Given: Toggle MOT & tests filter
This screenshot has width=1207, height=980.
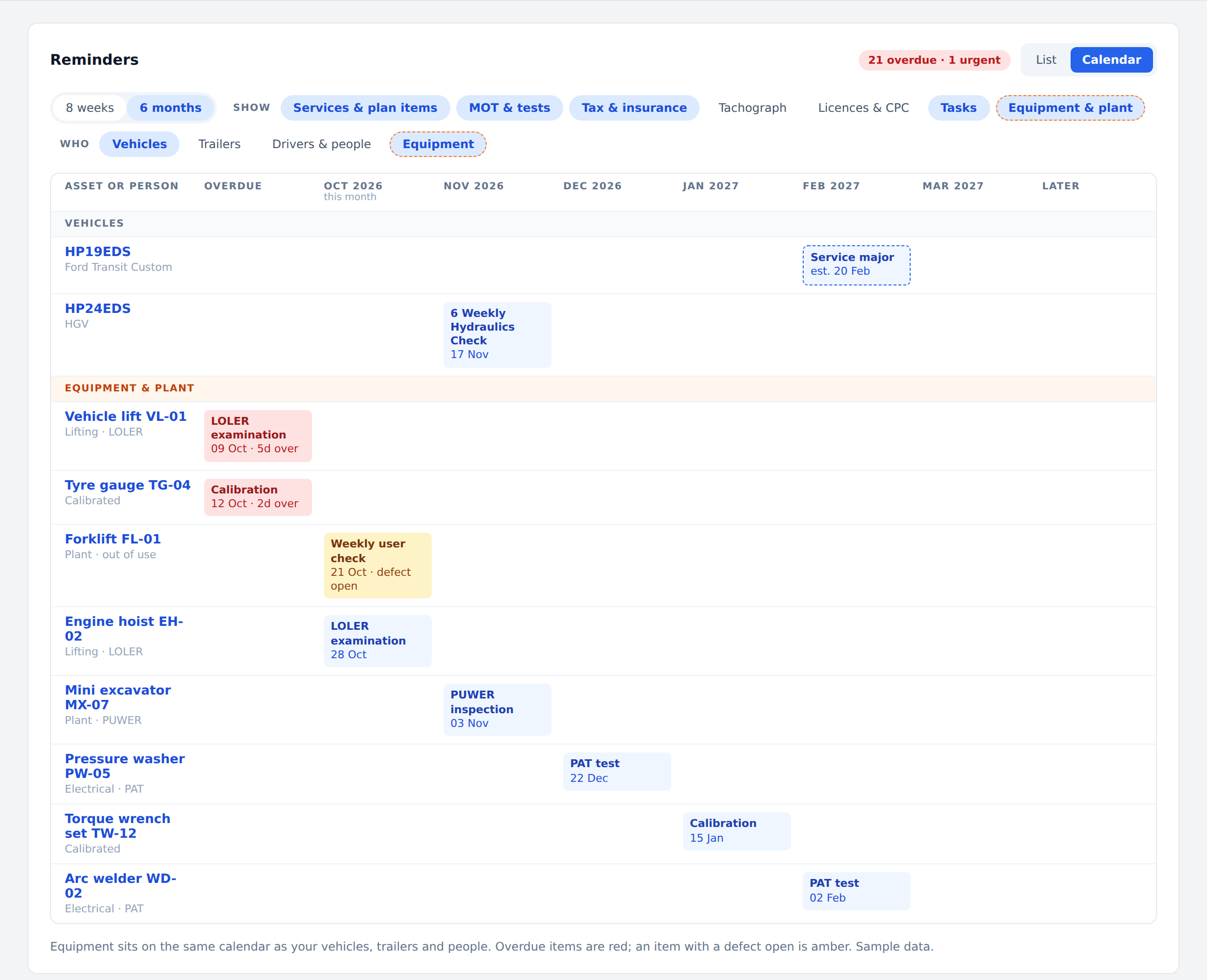Looking at the screenshot, I should tap(509, 108).
